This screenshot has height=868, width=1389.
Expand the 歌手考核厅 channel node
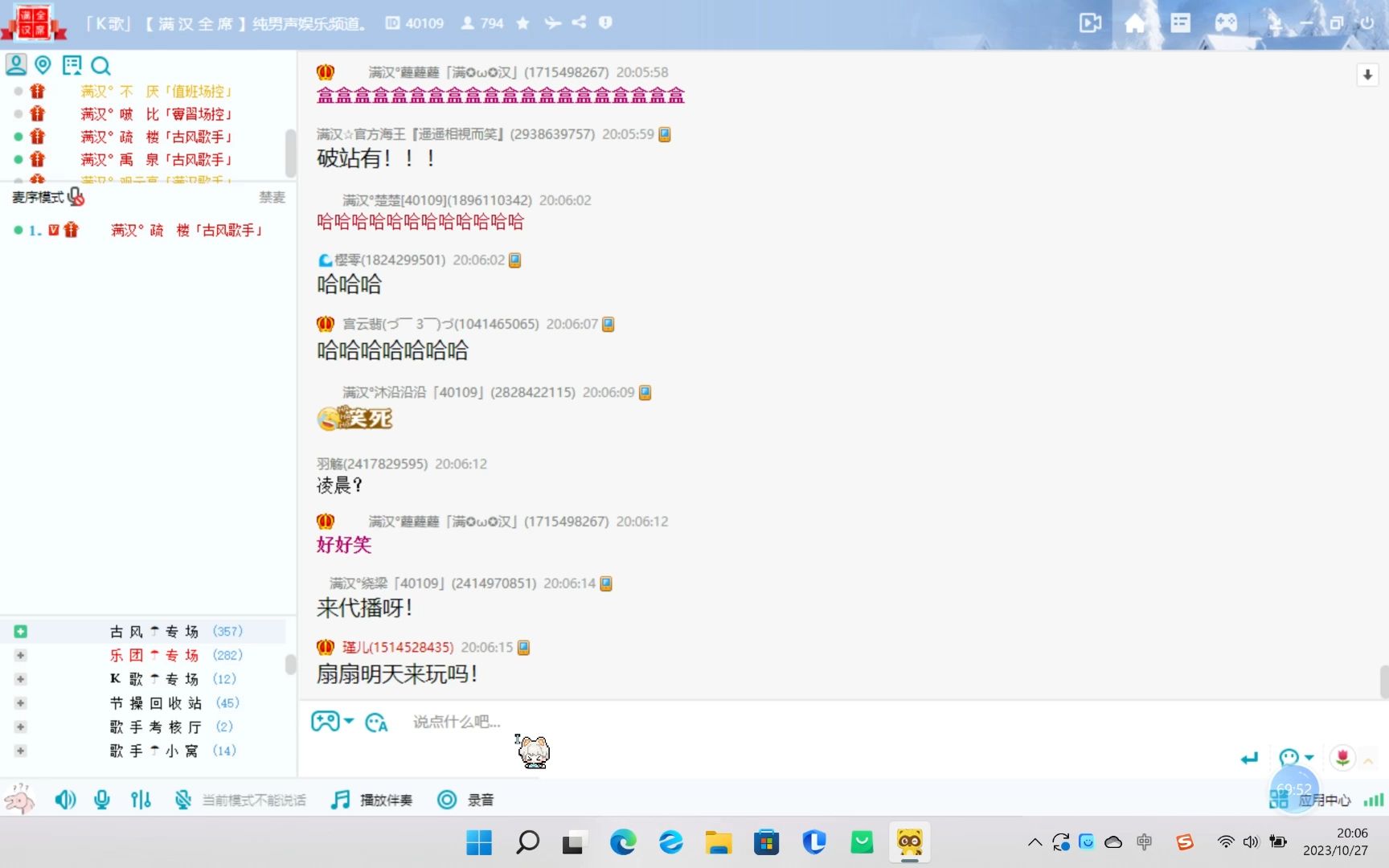20,727
